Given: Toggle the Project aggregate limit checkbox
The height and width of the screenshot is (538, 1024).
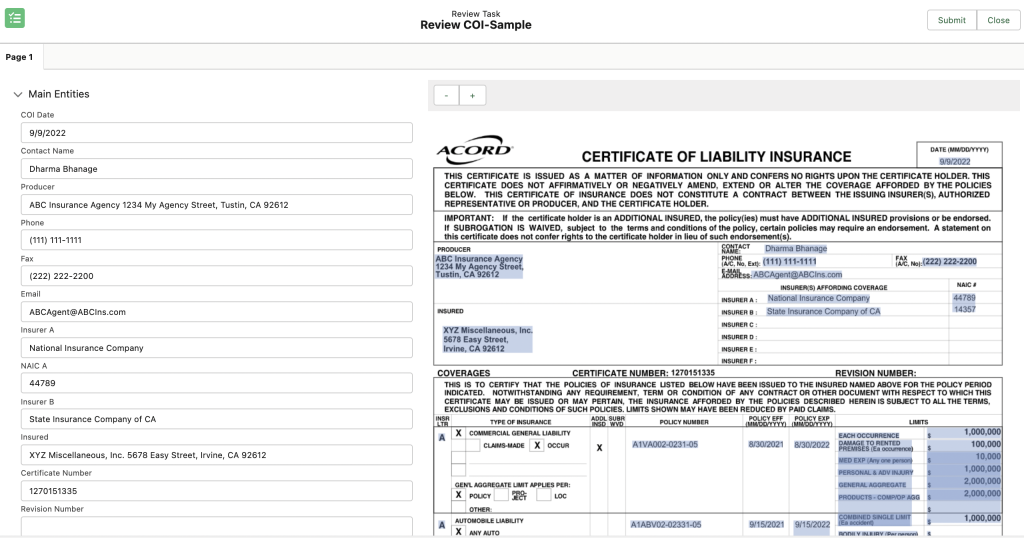Looking at the screenshot, I should coord(502,496).
